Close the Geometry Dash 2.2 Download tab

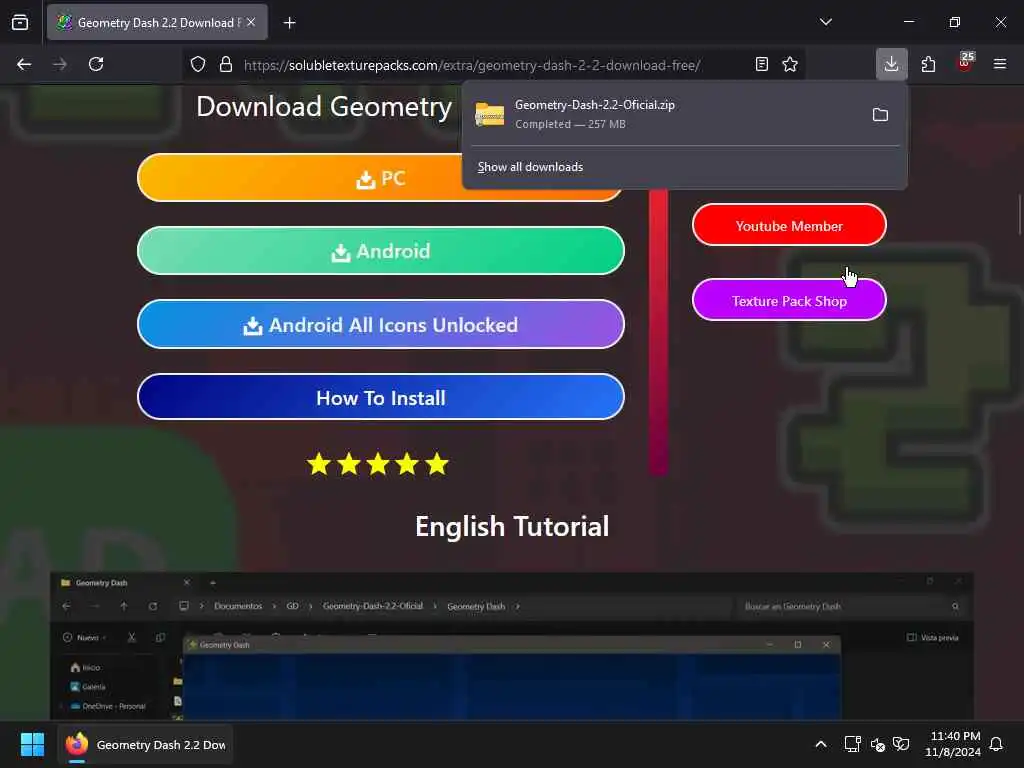pos(251,22)
